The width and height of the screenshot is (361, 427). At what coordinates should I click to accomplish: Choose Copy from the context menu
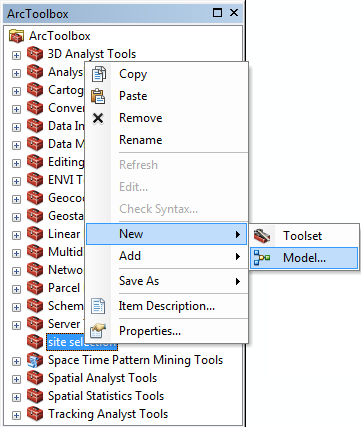pos(167,74)
